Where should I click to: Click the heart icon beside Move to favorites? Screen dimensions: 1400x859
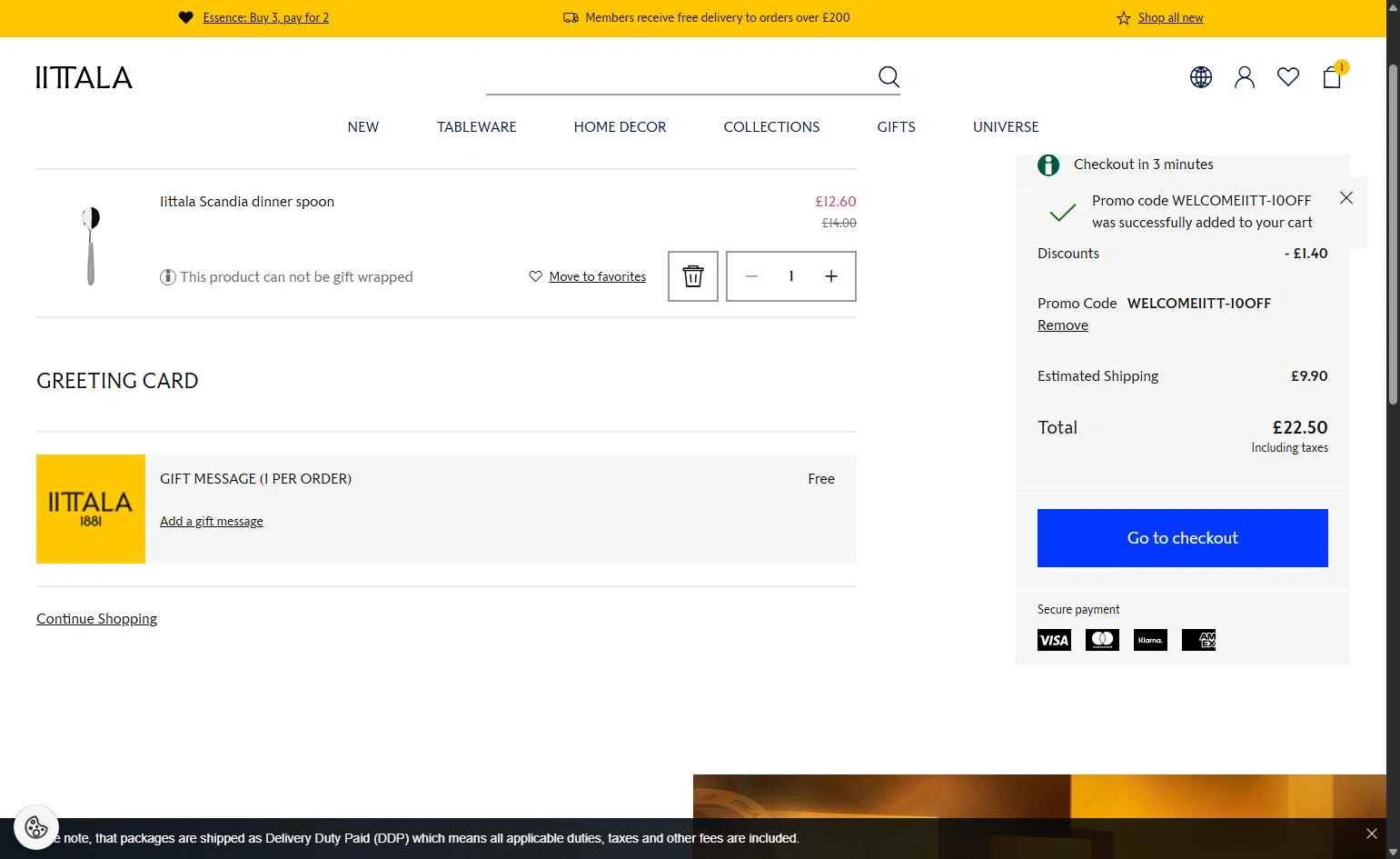536,276
